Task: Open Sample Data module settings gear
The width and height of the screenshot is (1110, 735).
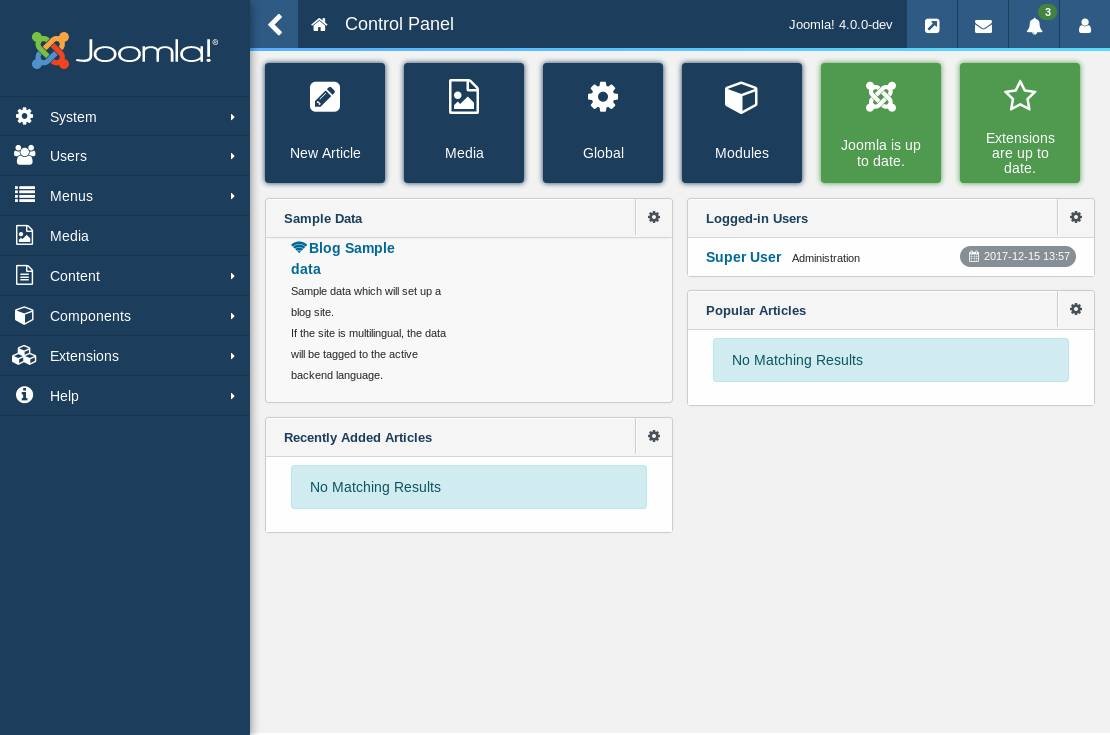Action: coord(654,217)
